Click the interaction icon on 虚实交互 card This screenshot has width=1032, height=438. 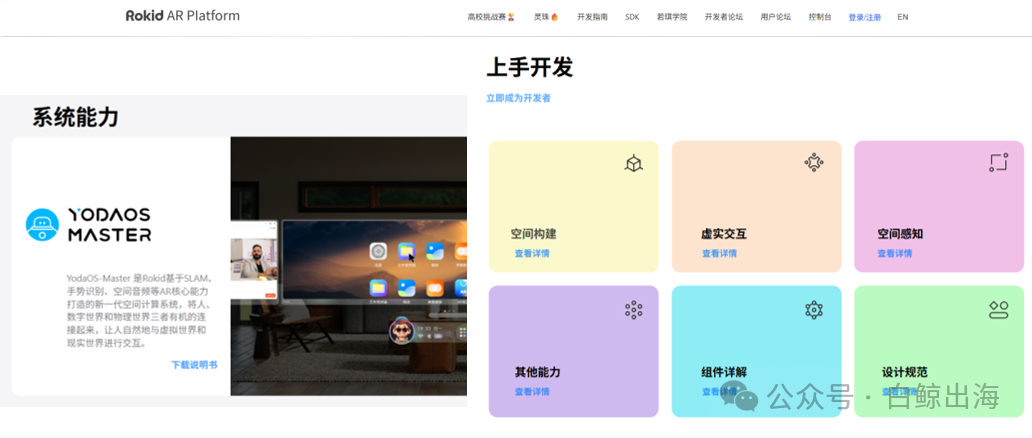[x=814, y=162]
